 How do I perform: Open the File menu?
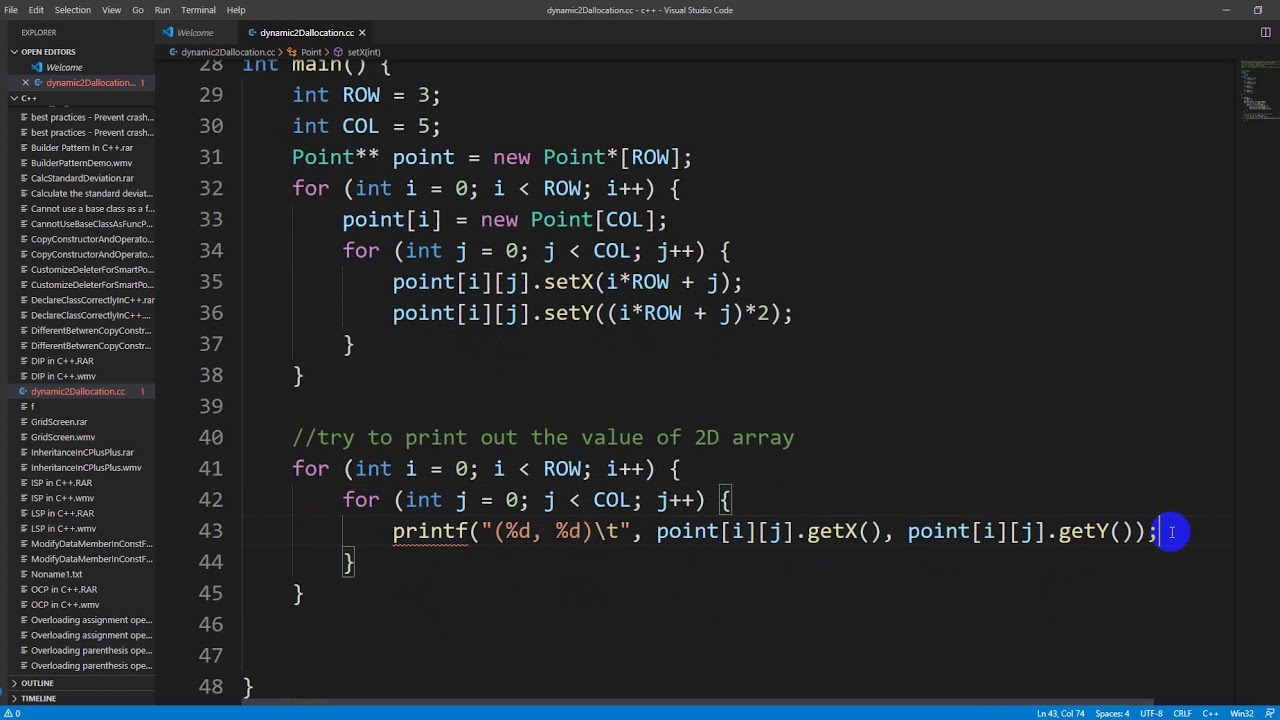pyautogui.click(x=11, y=10)
